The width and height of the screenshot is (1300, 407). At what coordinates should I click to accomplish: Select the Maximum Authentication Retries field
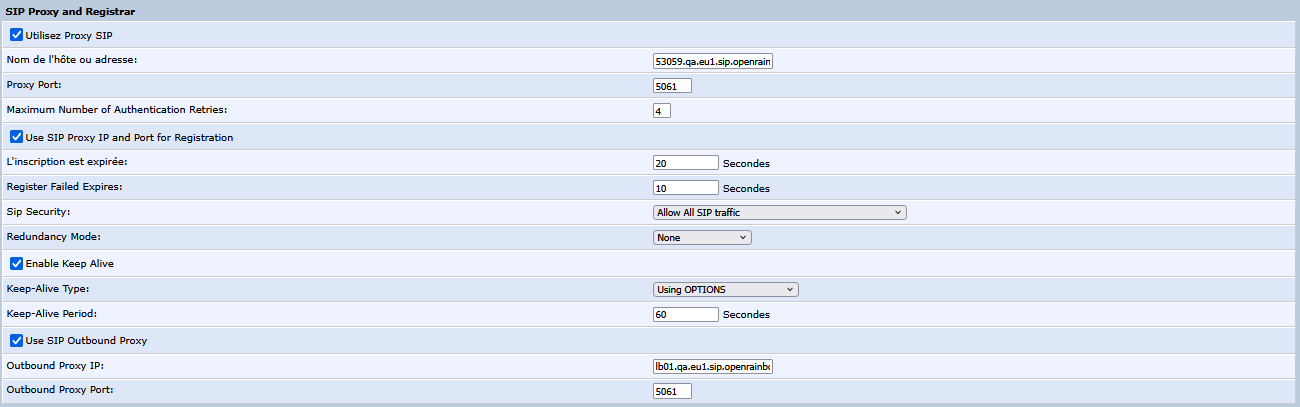(662, 111)
